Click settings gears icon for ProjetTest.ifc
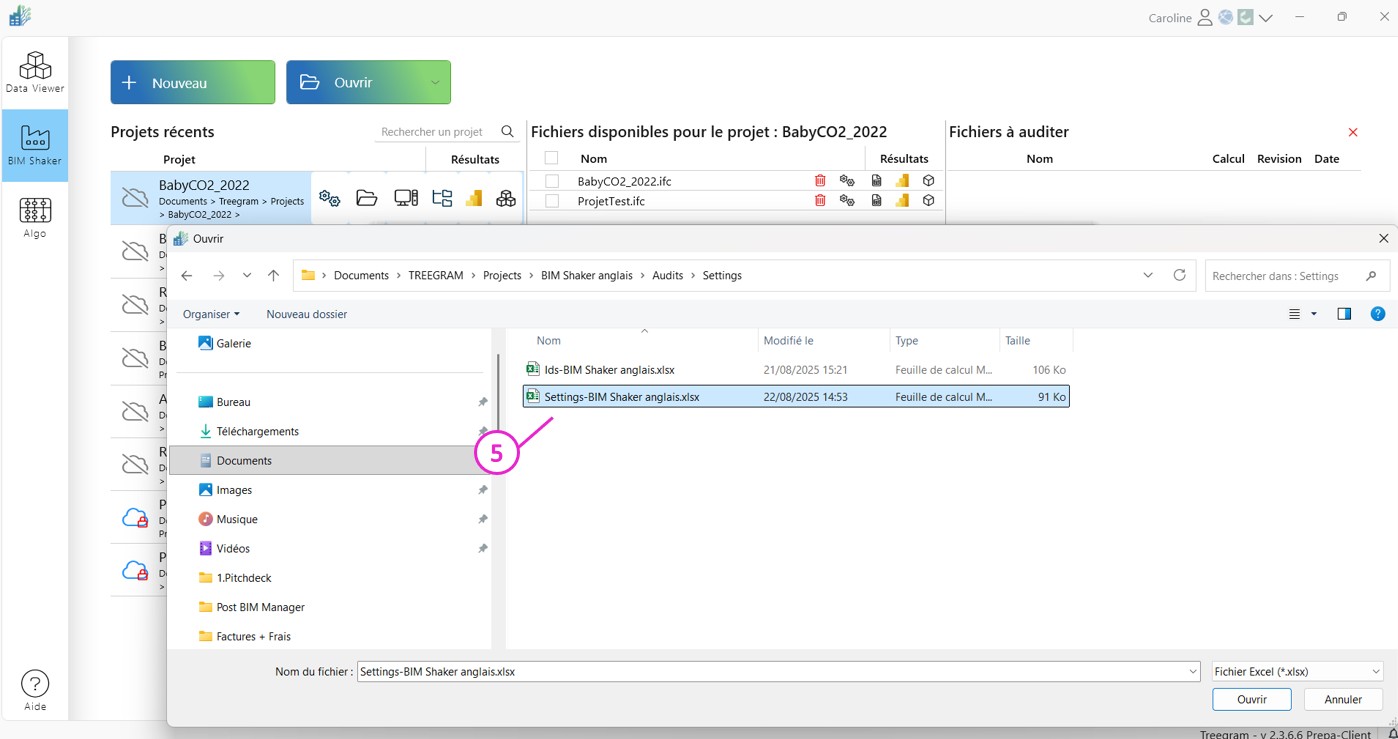This screenshot has height=739, width=1398. [847, 201]
